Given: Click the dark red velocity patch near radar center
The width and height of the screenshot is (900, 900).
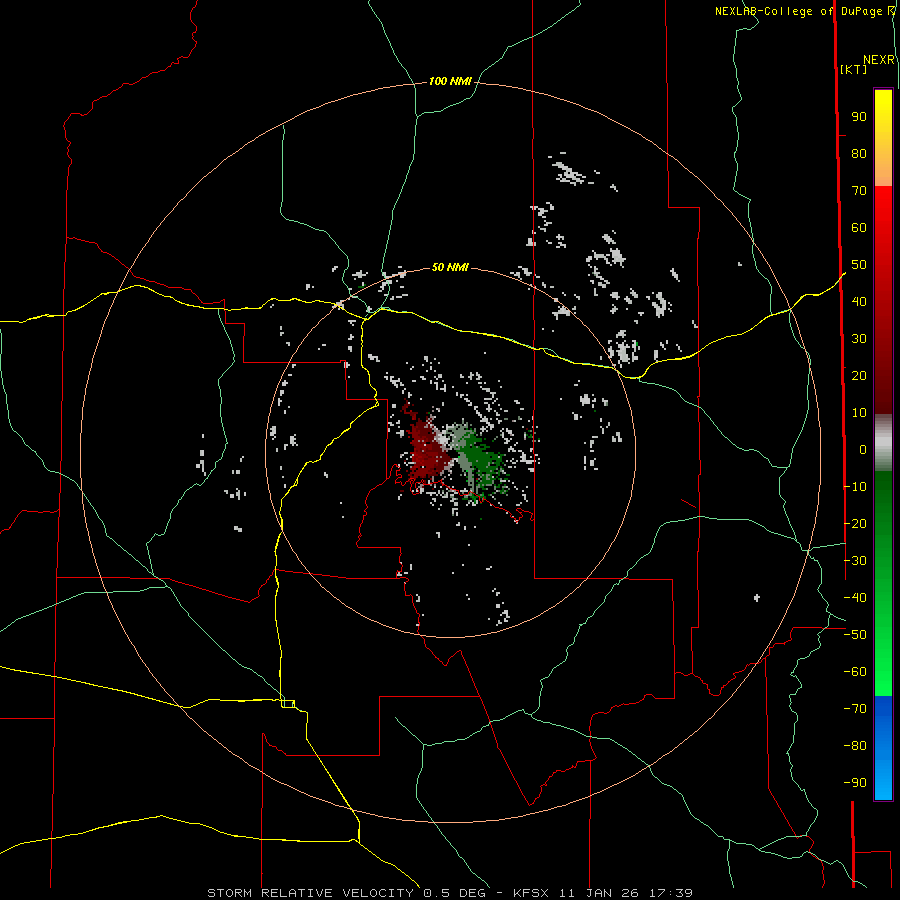Looking at the screenshot, I should pyautogui.click(x=427, y=451).
